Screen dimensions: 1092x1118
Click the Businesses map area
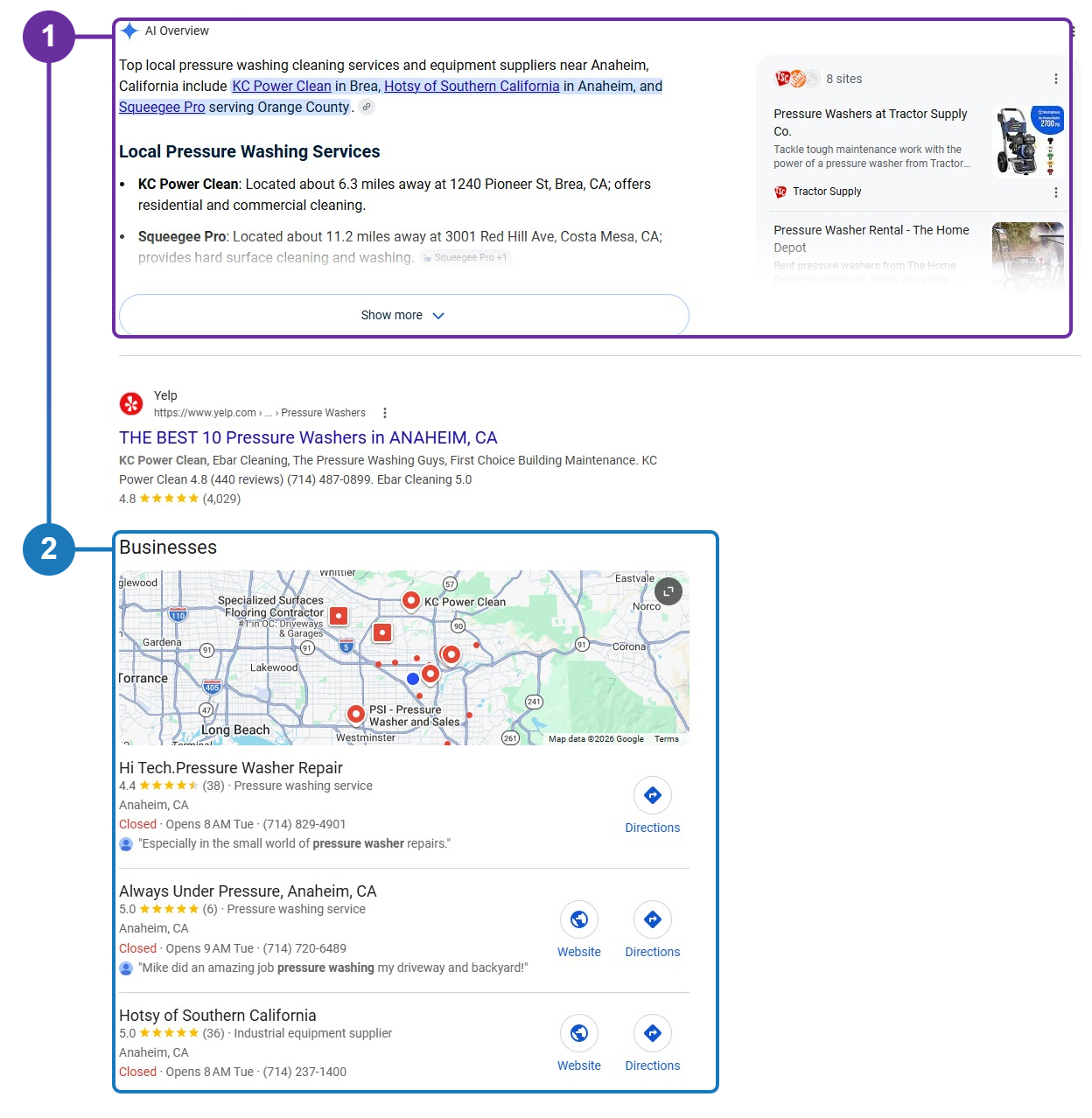coord(404,658)
